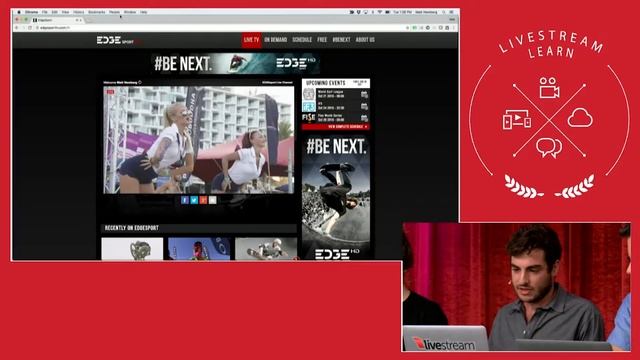Click the EDGEsport logo in header
Viewport: 640px width, 360px height.
(x=118, y=40)
